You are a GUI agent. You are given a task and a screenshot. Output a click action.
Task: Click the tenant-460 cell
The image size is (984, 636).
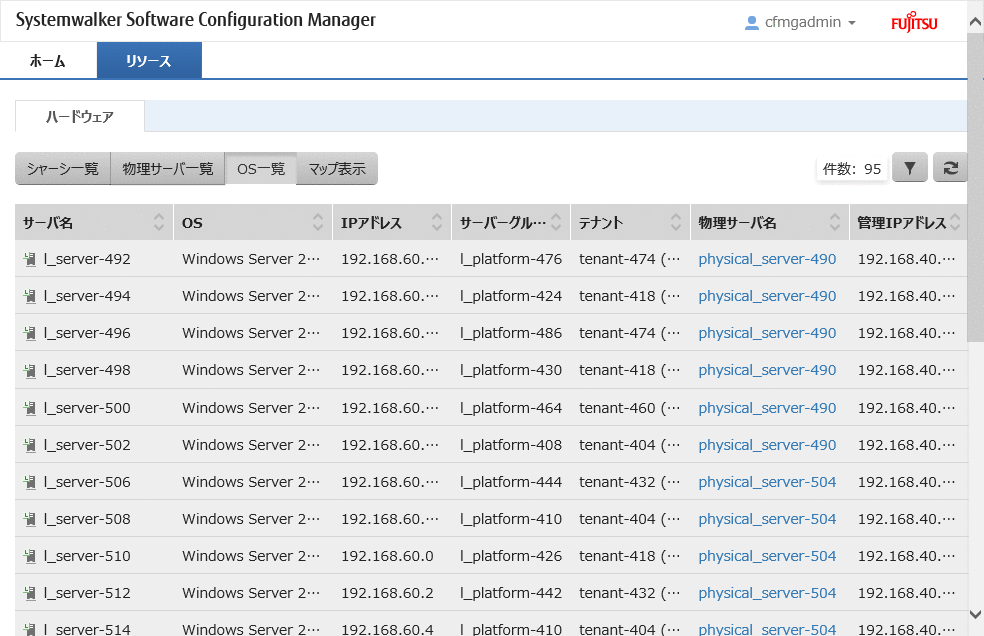pos(629,407)
